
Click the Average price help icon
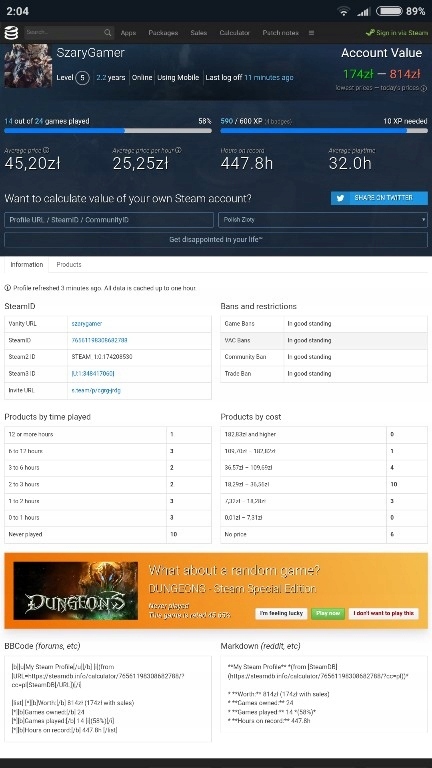coord(46,150)
